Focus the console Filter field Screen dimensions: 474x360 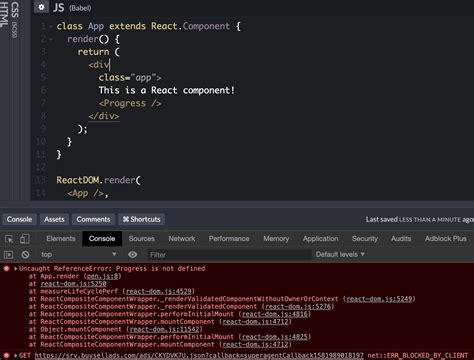point(229,255)
